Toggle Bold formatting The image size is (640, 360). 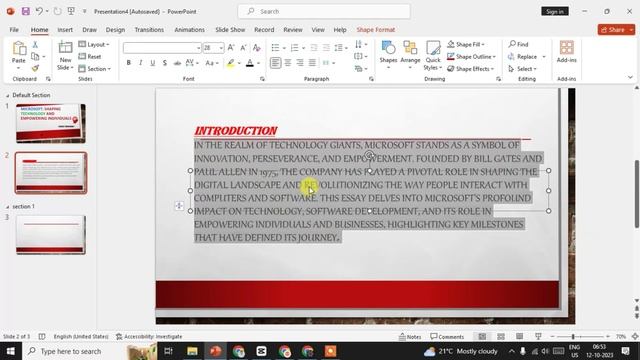(129, 63)
